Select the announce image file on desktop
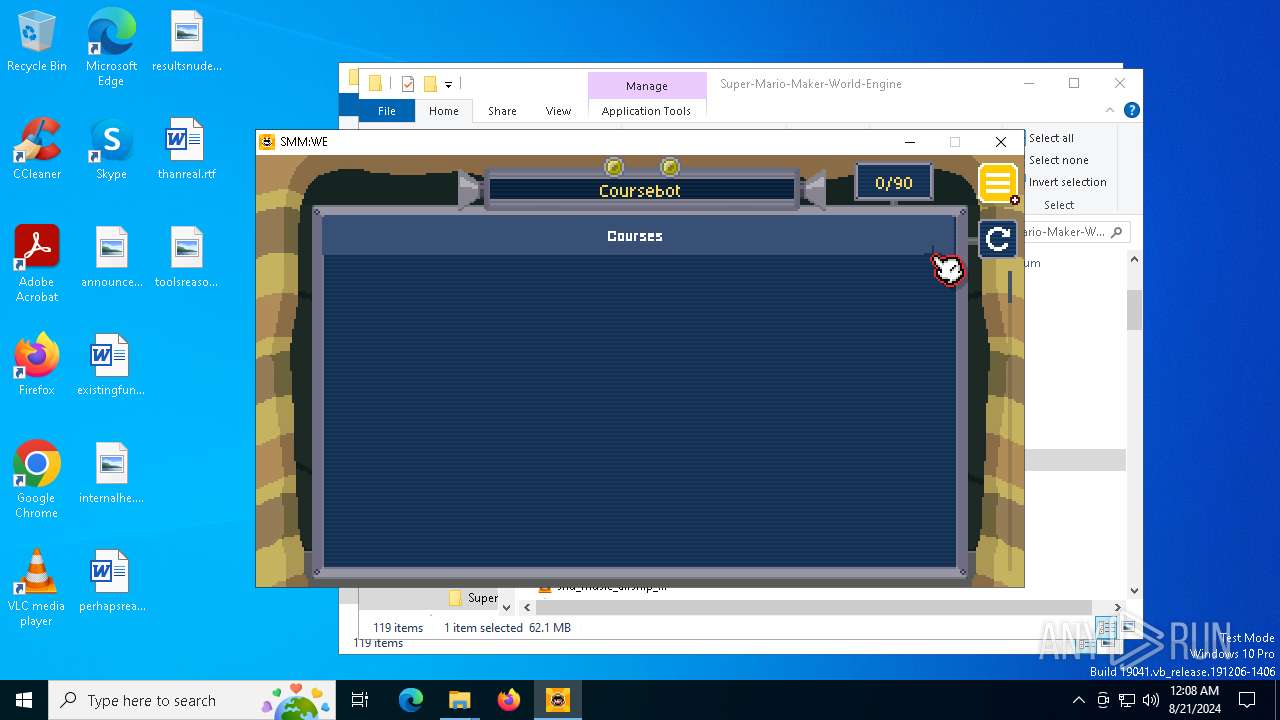This screenshot has height=720, width=1280. [x=111, y=257]
